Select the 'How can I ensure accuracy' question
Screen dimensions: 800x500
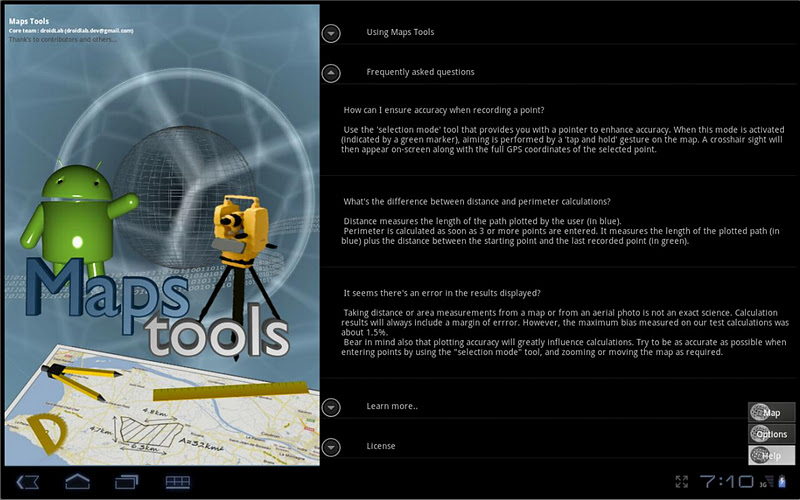444,110
